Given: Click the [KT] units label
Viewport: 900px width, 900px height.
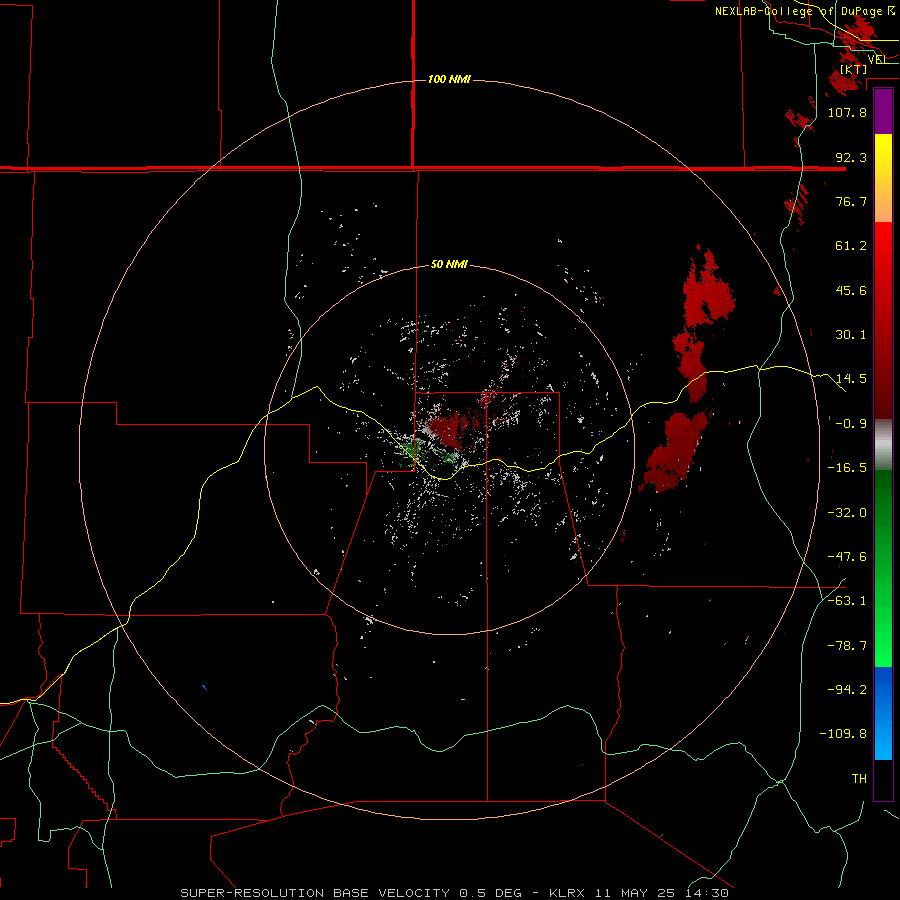Looking at the screenshot, I should click(853, 69).
